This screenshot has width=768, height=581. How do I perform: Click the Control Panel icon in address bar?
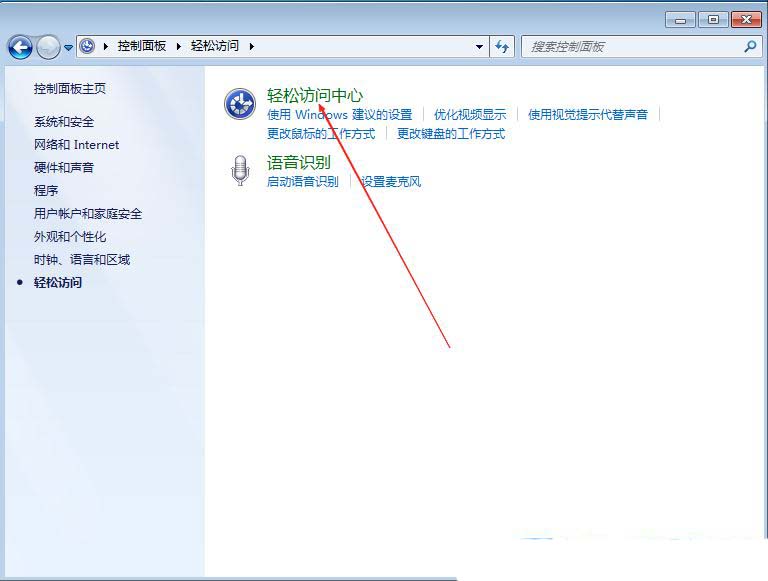87,46
